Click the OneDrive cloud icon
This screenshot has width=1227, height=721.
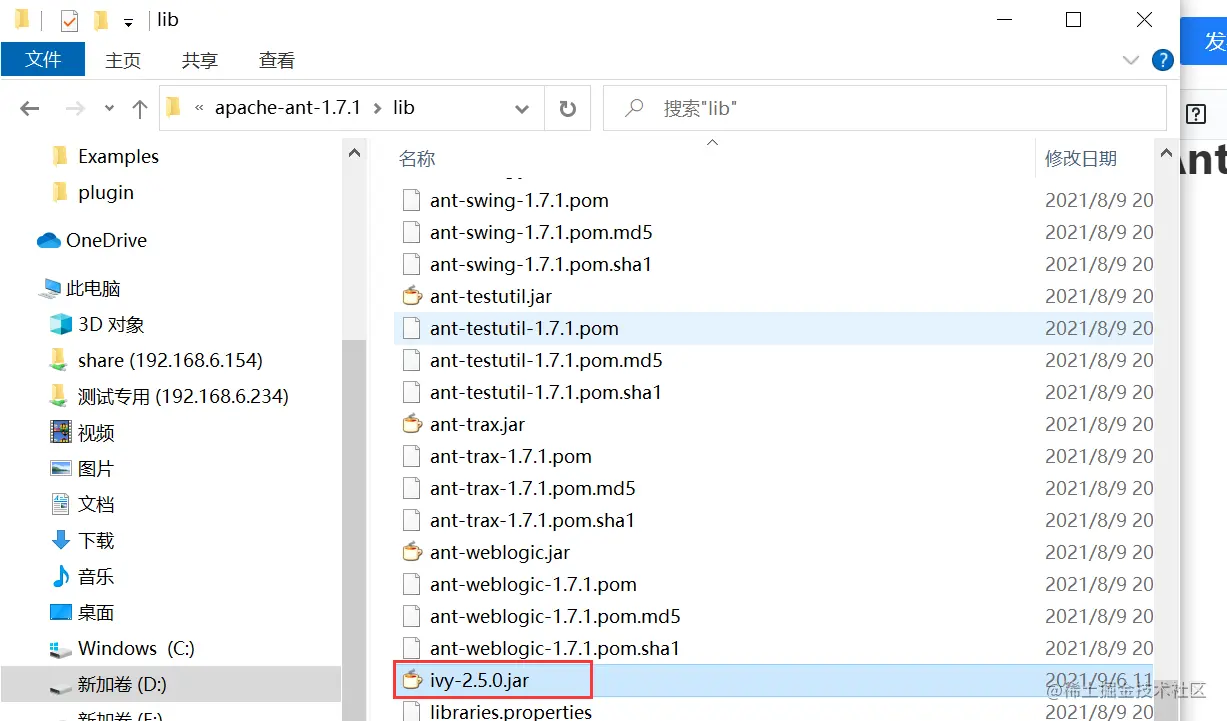coord(48,240)
